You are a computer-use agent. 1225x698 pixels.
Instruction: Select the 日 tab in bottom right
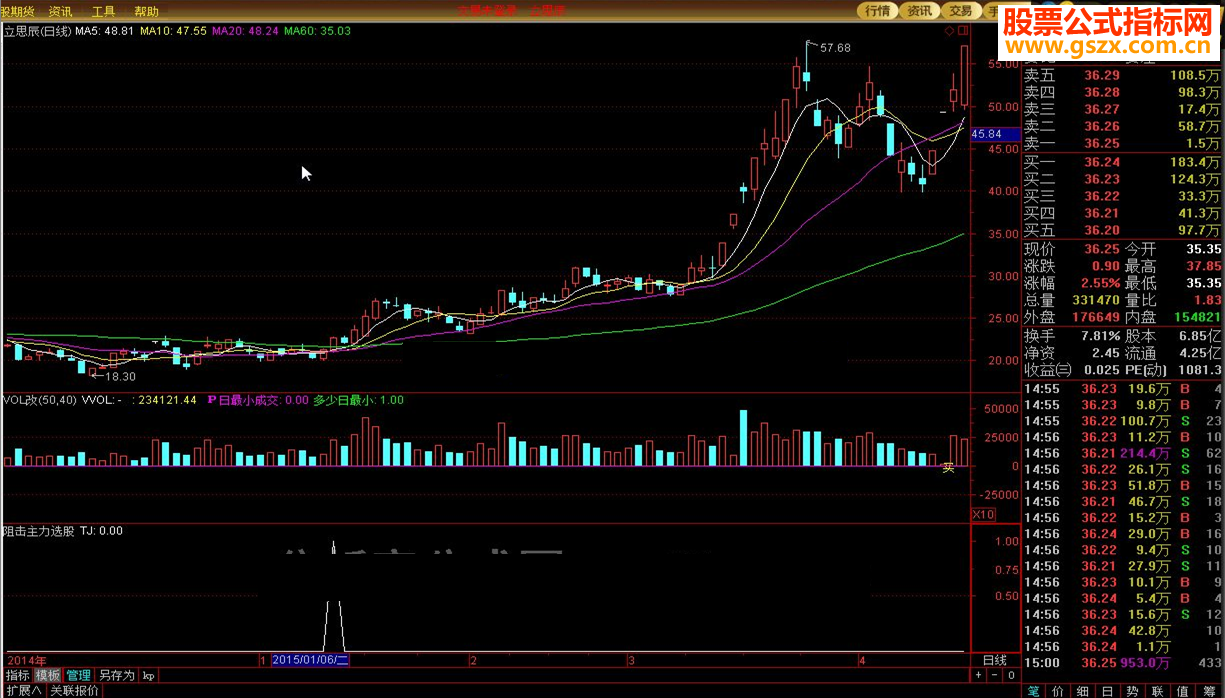pos(1108,690)
